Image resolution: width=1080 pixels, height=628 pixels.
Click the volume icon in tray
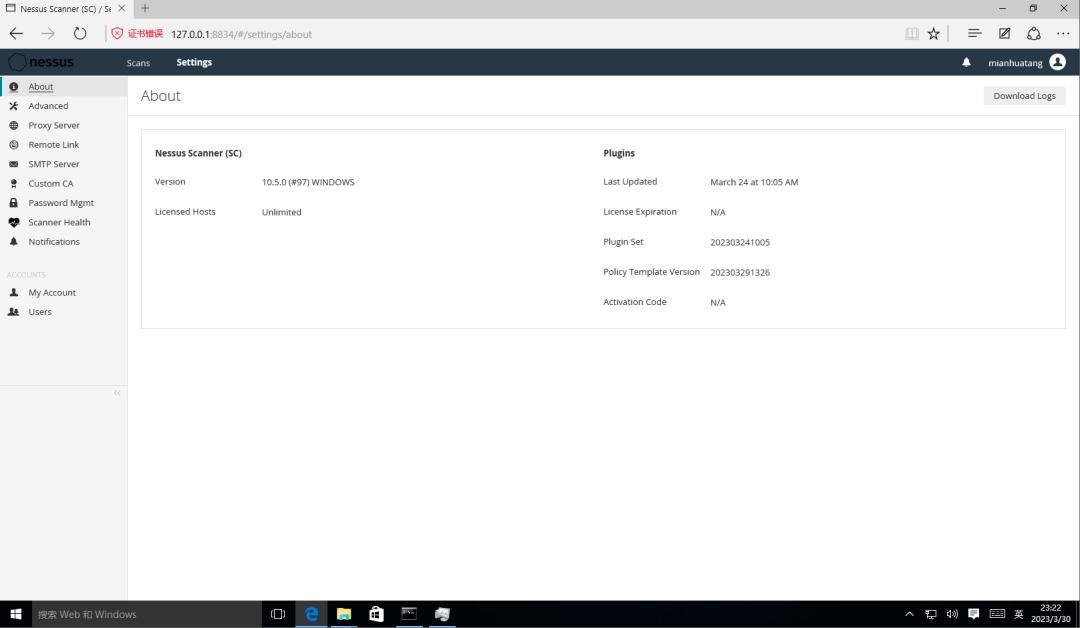pyautogui.click(x=953, y=614)
